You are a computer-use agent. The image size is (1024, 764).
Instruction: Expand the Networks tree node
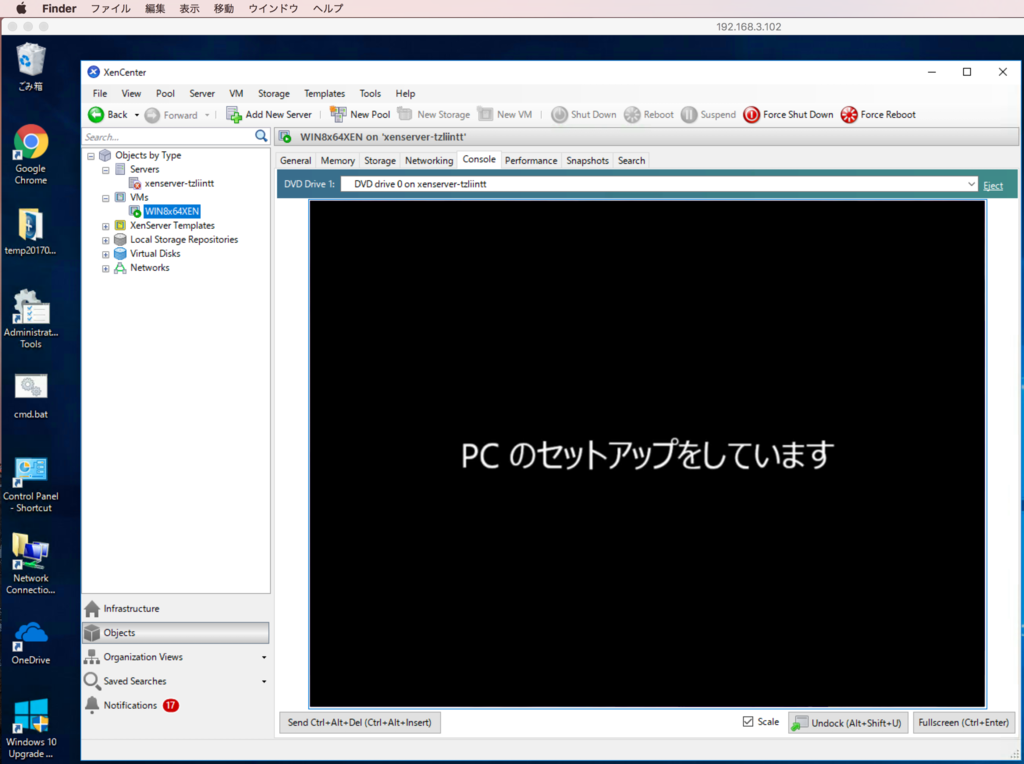(x=105, y=268)
